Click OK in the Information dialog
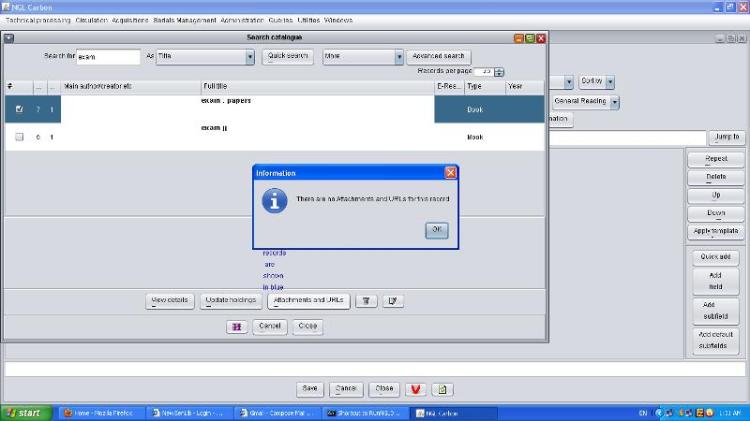 (436, 230)
